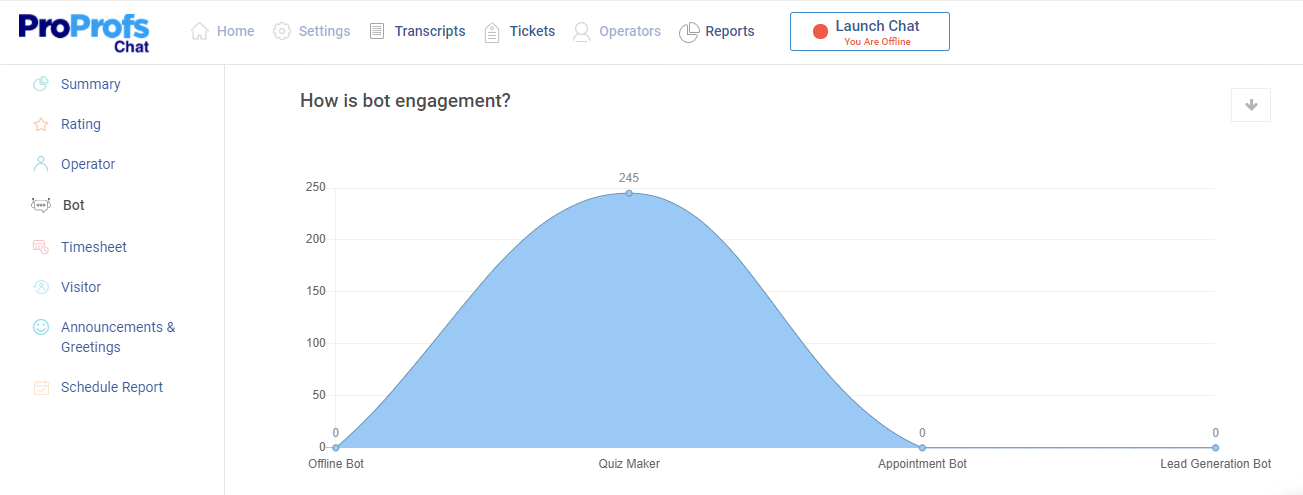The image size is (1303, 495).
Task: Click the Rating star icon
Action: coord(41,125)
